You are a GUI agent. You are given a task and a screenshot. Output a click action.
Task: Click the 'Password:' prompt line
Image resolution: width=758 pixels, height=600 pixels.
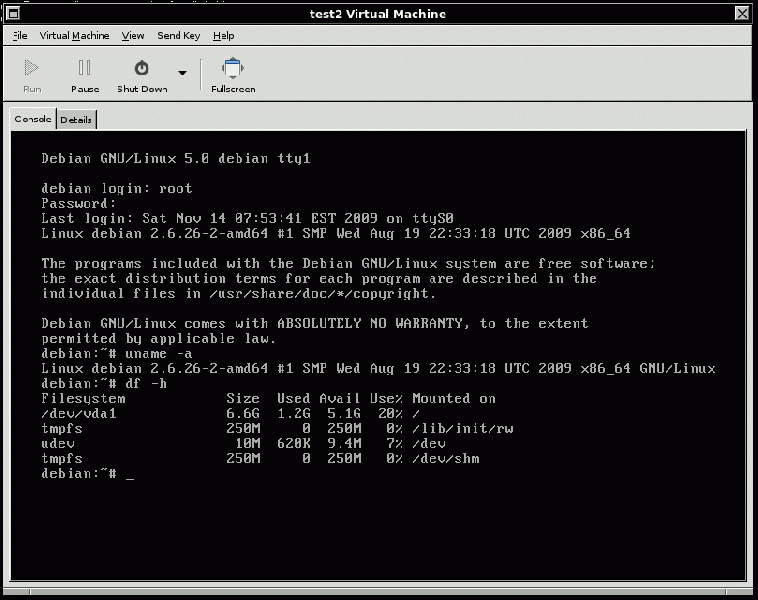[x=79, y=204]
